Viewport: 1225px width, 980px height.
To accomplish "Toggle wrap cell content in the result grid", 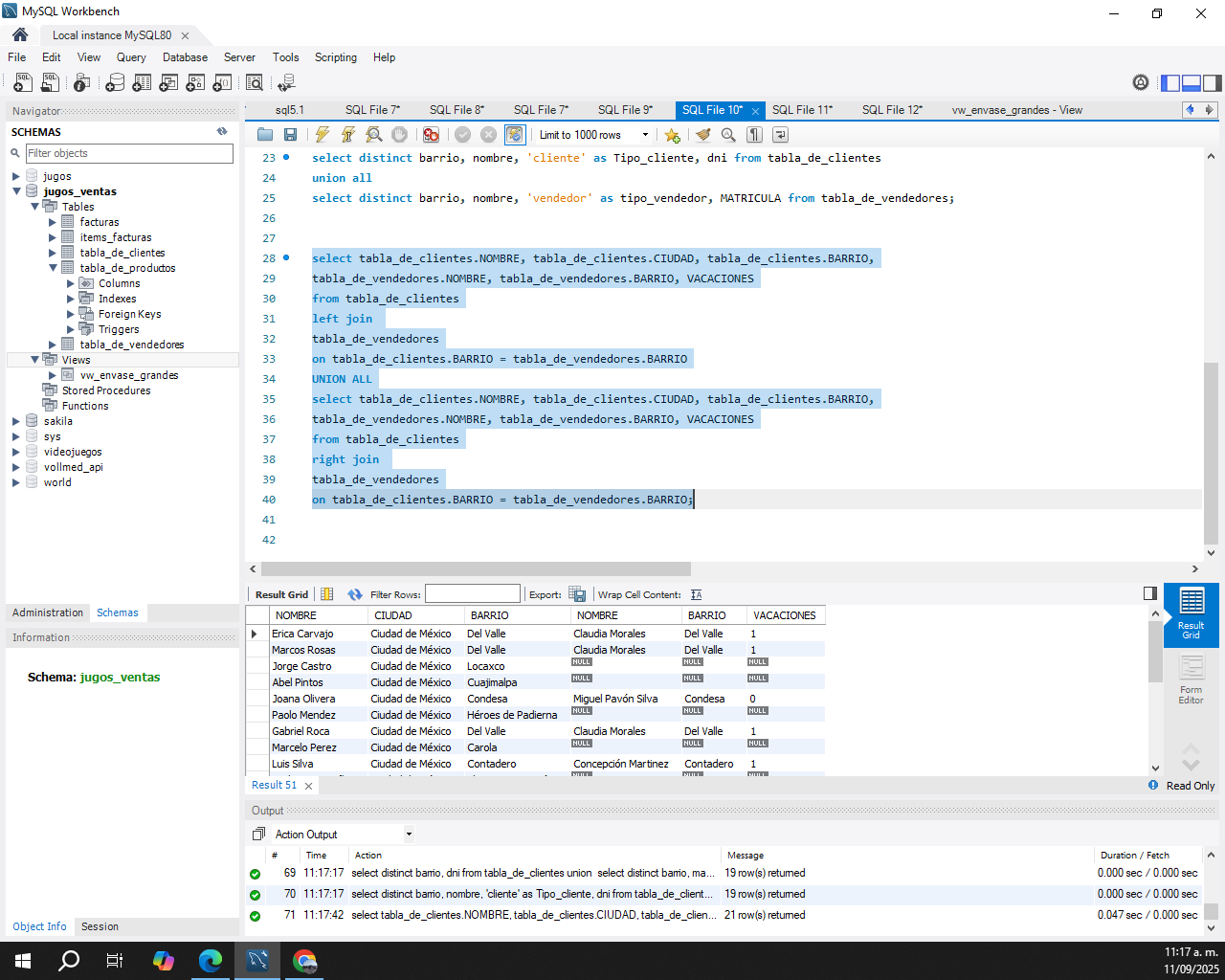I will tap(696, 594).
